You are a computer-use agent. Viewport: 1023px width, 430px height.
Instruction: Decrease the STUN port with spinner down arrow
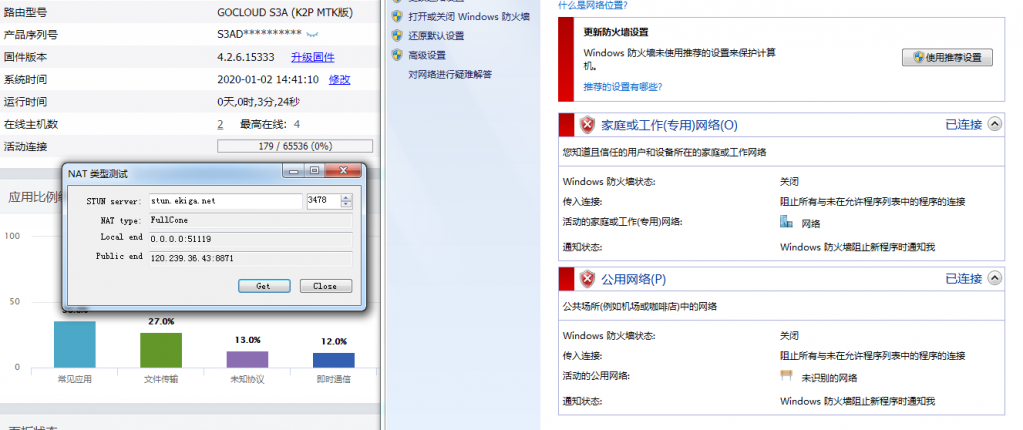(346, 205)
